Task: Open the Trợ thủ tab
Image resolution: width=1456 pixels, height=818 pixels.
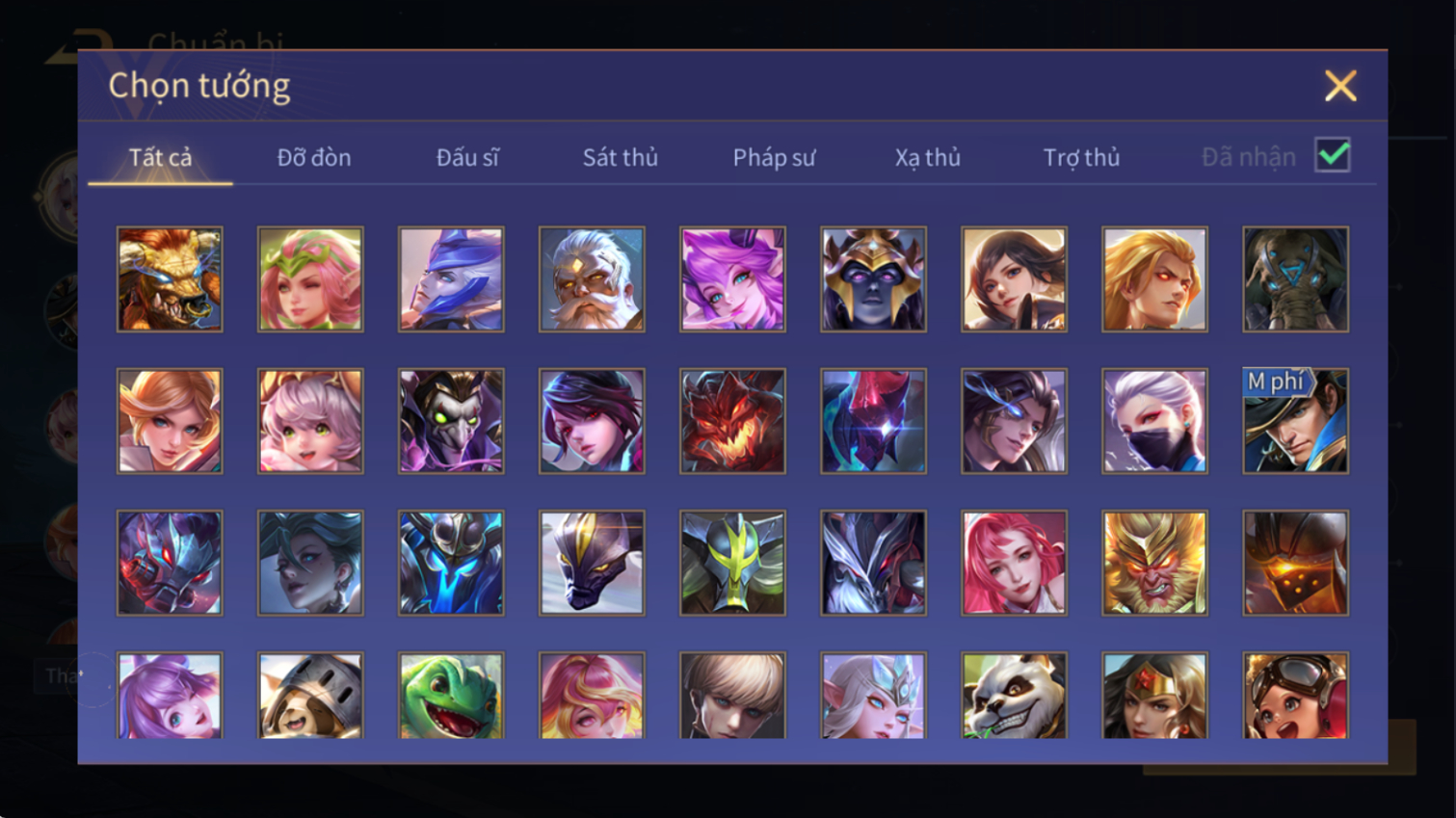Action: coord(1081,157)
